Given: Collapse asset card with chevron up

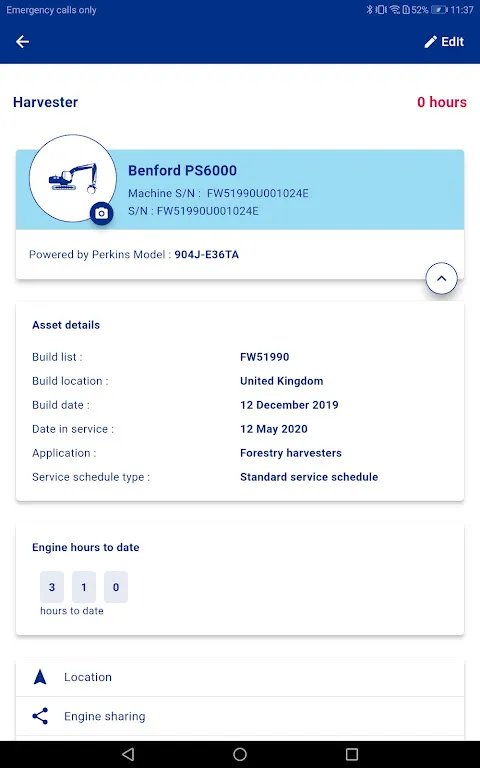Looking at the screenshot, I should (441, 278).
